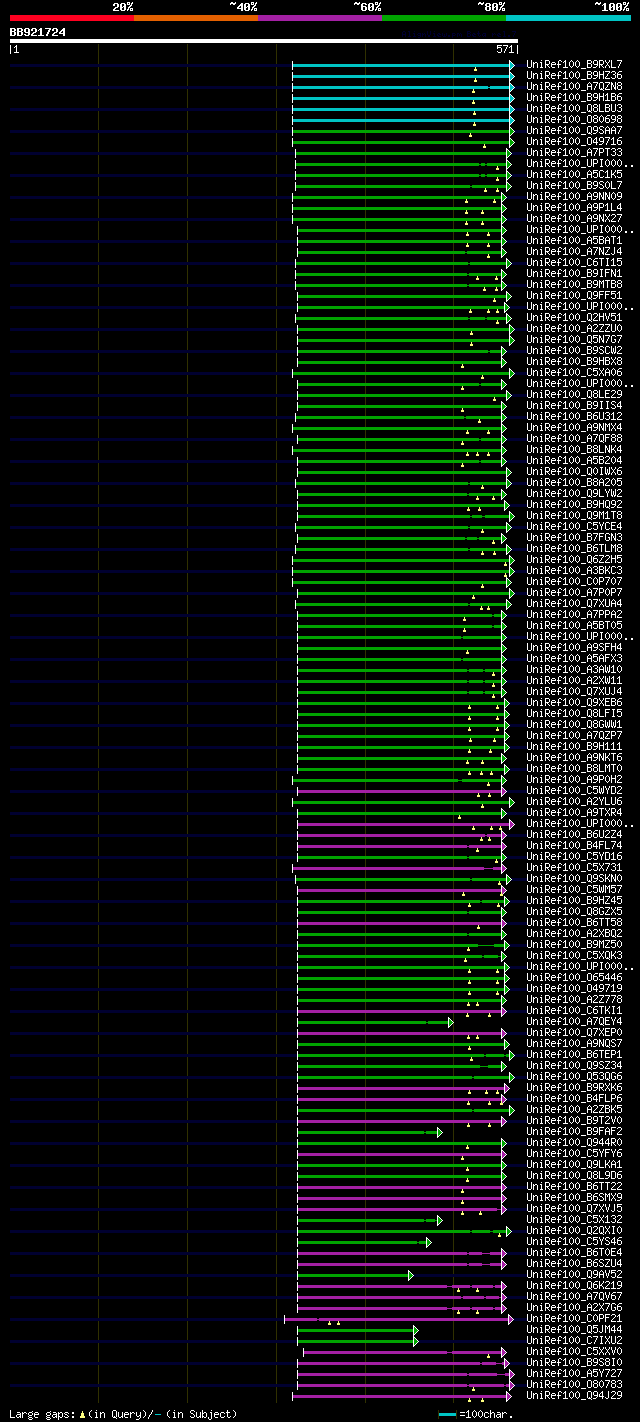The width and height of the screenshot is (640, 1422).
Task: Click on UniRef100_Q9XEB6 in the list
Action: [574, 702]
